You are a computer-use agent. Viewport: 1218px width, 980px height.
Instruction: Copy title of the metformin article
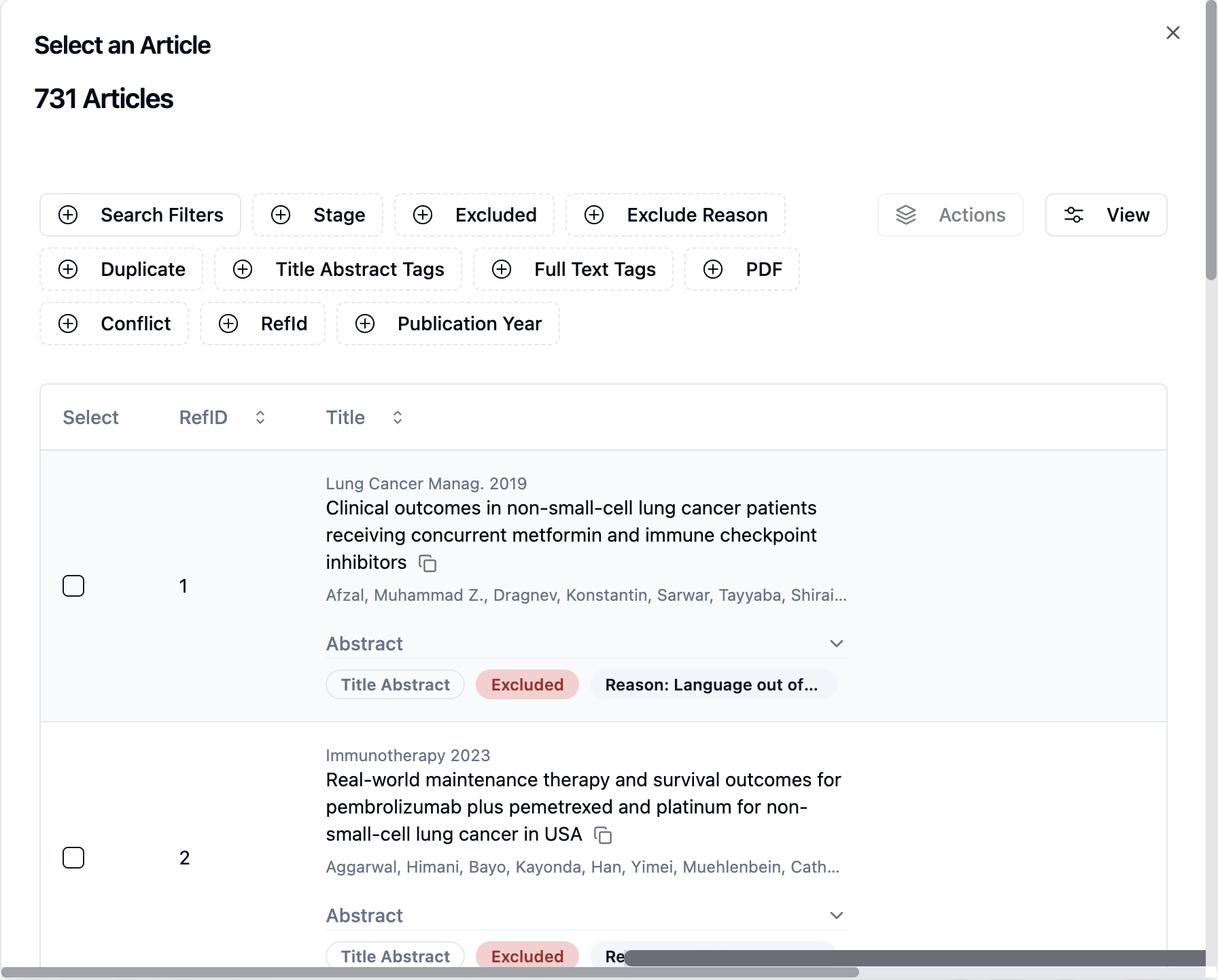pos(428,563)
